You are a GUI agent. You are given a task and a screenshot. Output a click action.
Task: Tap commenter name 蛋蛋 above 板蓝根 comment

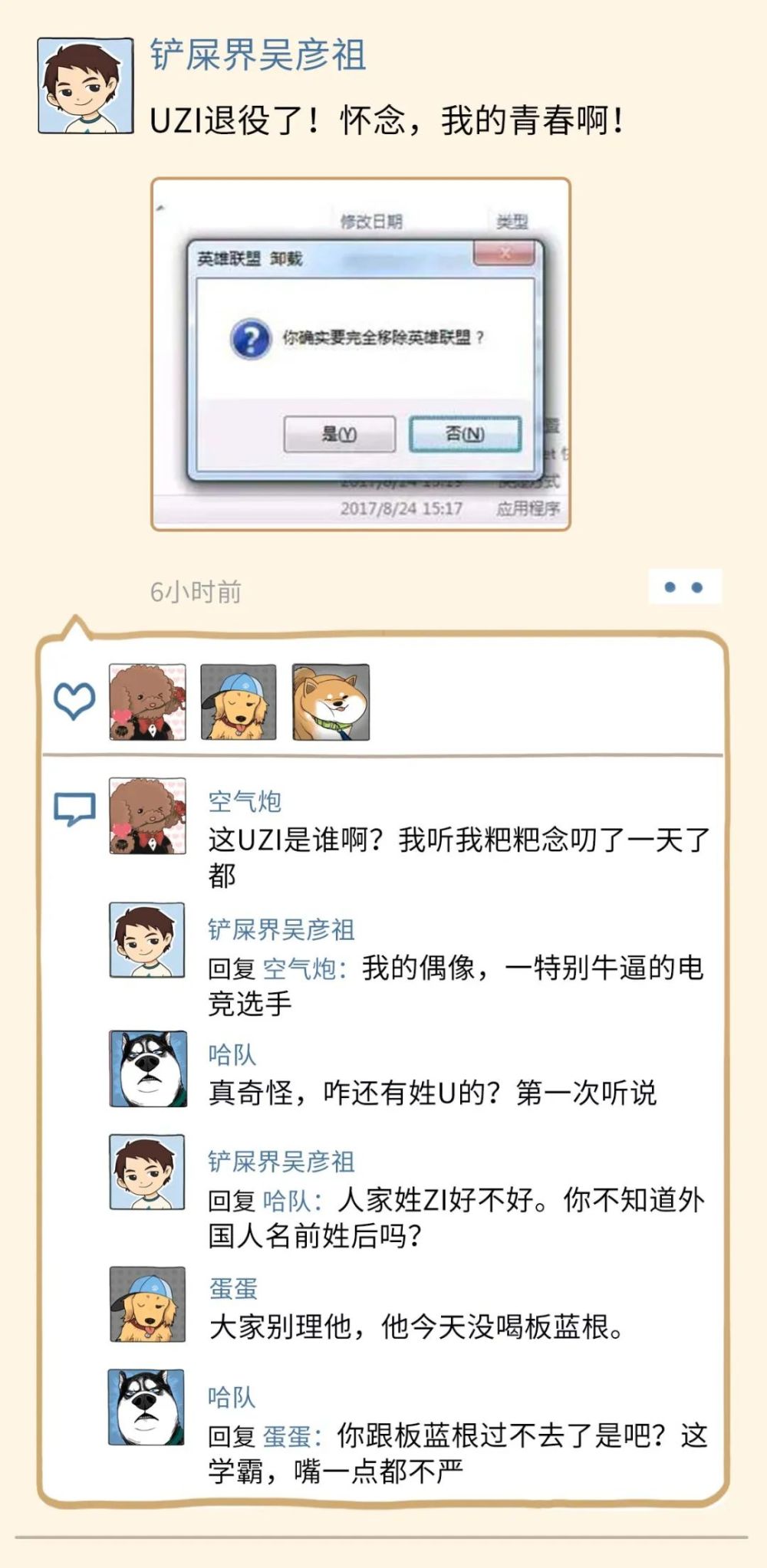click(x=233, y=1289)
